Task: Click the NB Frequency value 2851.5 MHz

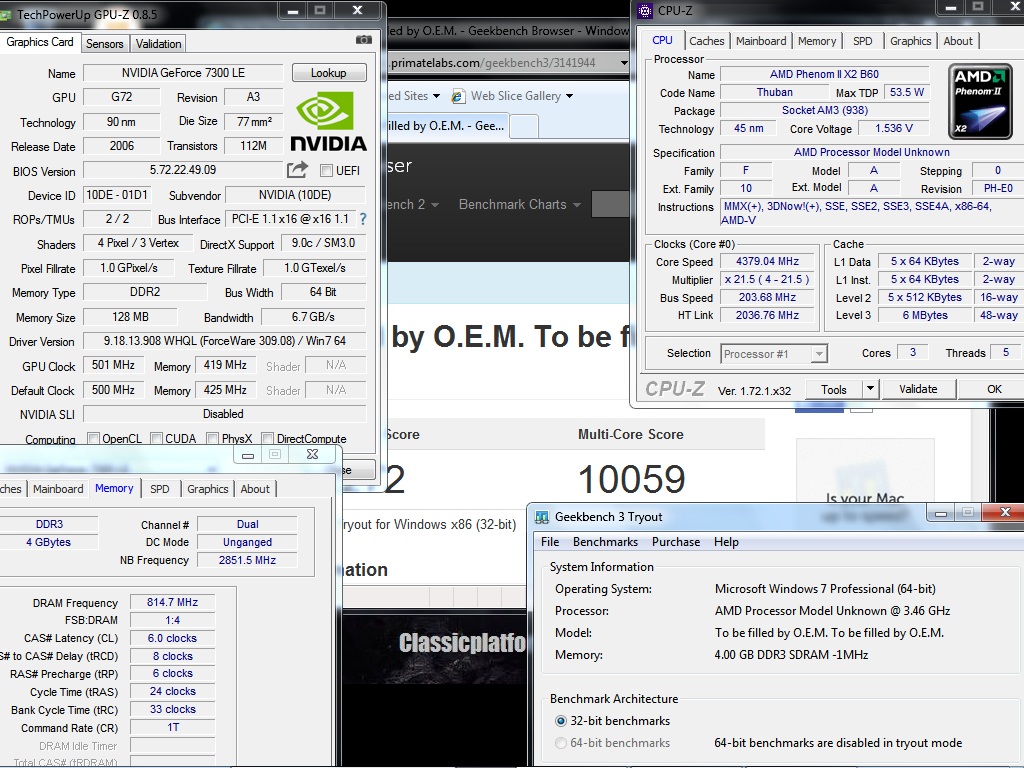Action: click(x=247, y=560)
